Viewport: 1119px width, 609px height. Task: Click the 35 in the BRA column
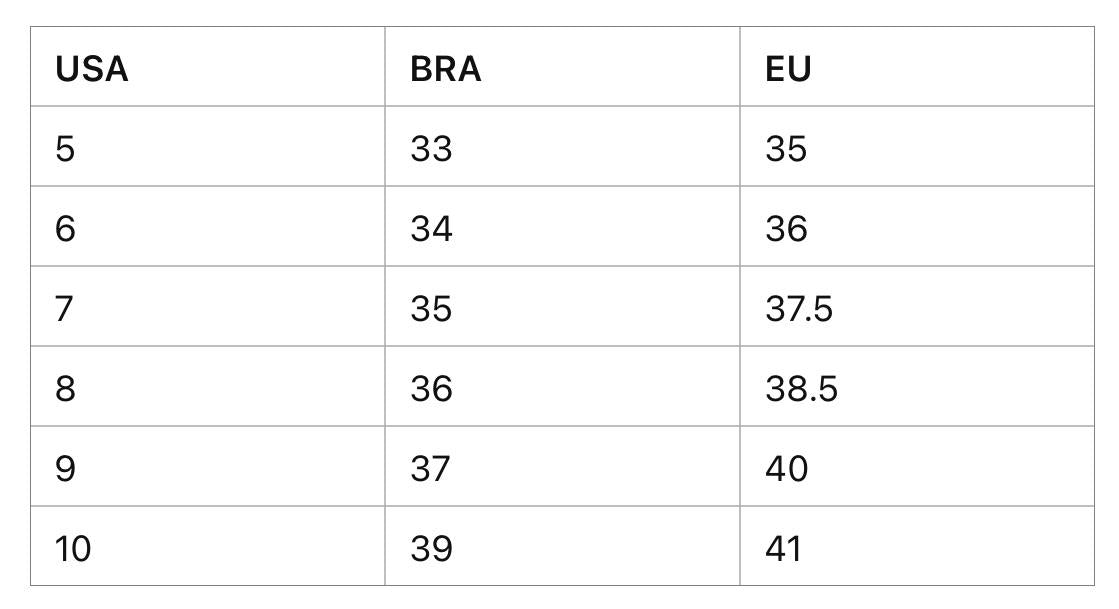coord(431,309)
